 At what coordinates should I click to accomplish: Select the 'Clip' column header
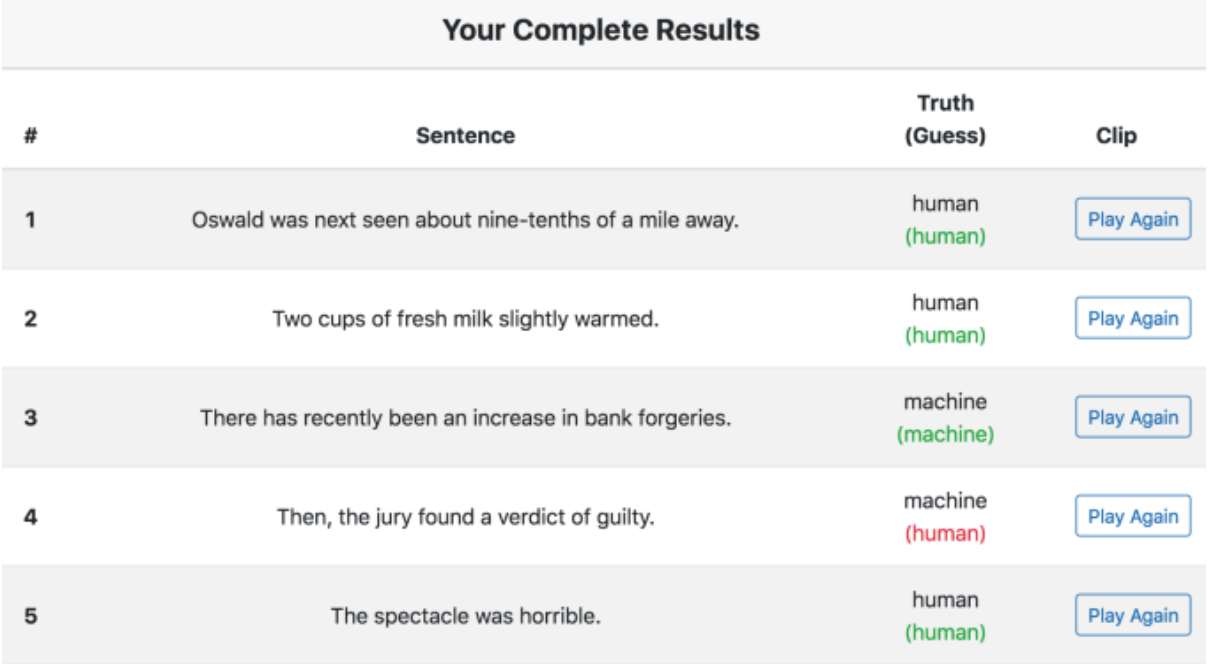(x=1116, y=136)
